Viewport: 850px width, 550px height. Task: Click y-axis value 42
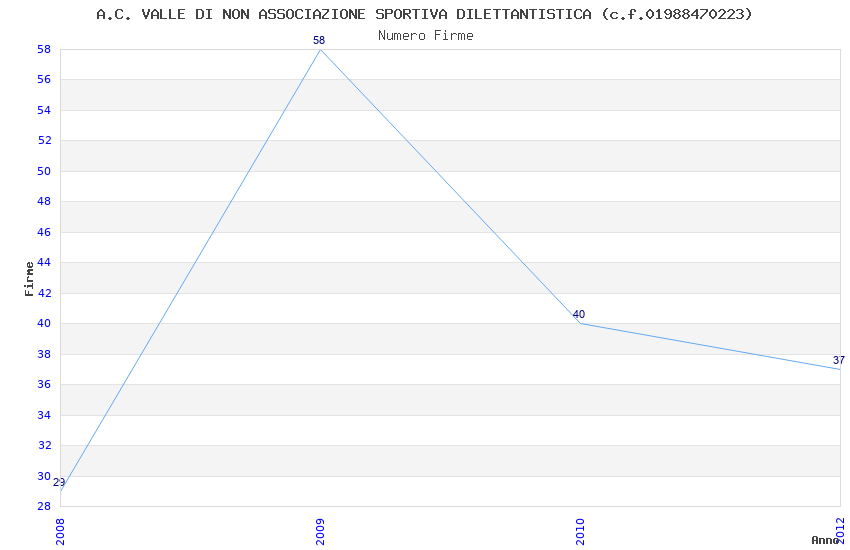[44, 293]
